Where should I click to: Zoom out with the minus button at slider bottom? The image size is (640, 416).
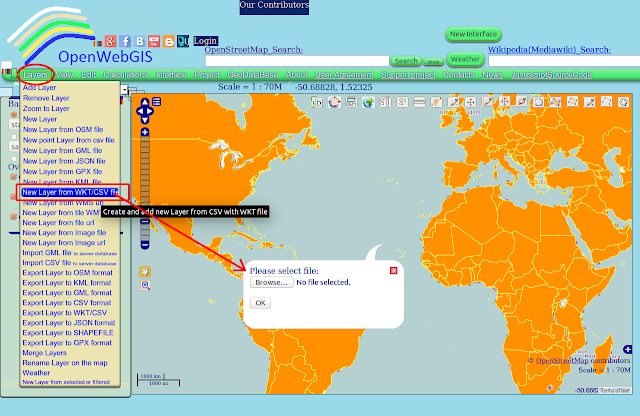[x=145, y=245]
